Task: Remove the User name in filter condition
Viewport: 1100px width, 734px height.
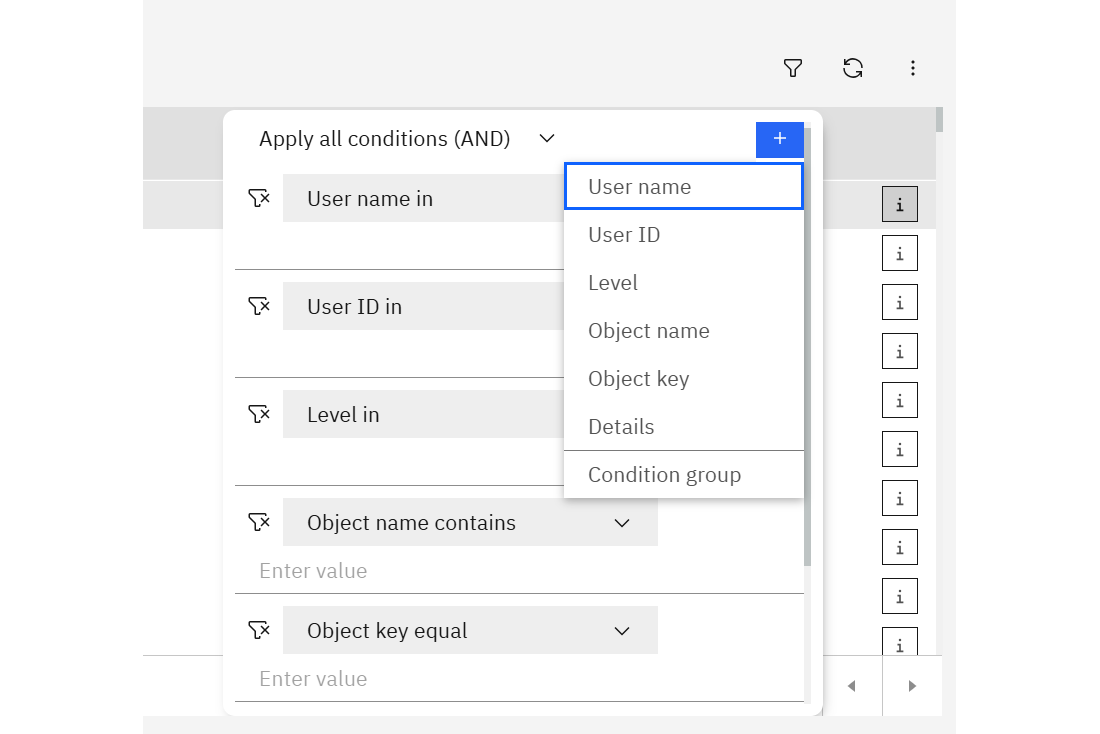Action: point(259,198)
